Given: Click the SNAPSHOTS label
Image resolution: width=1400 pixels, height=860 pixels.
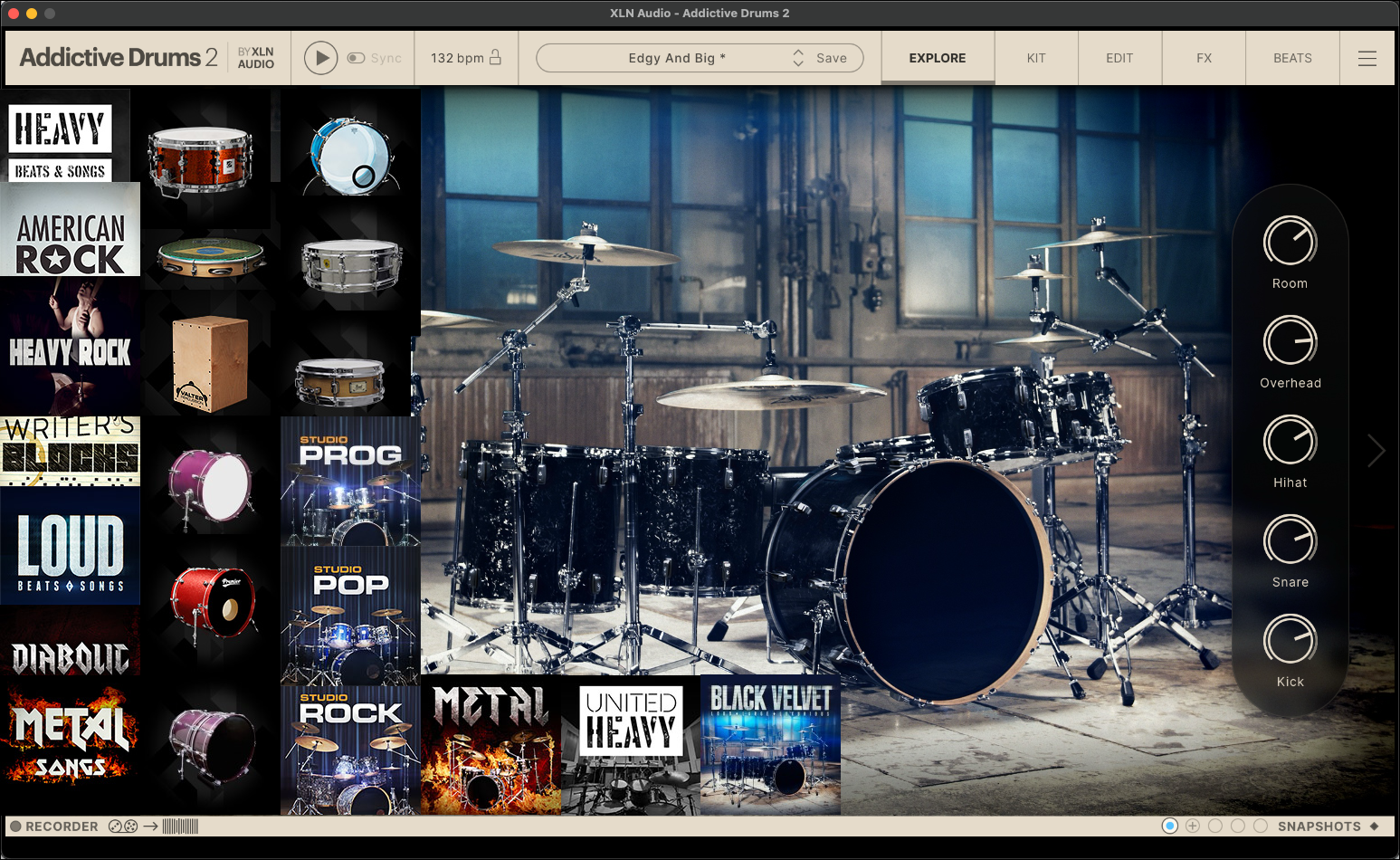Looking at the screenshot, I should click(x=1319, y=827).
